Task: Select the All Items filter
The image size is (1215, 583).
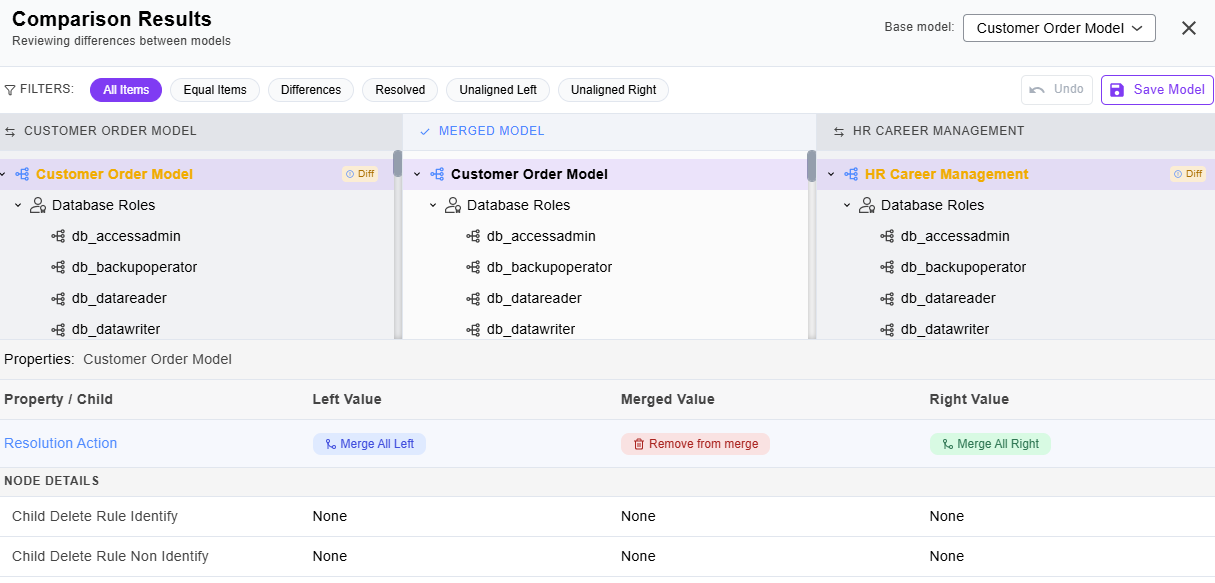Action: pos(126,90)
